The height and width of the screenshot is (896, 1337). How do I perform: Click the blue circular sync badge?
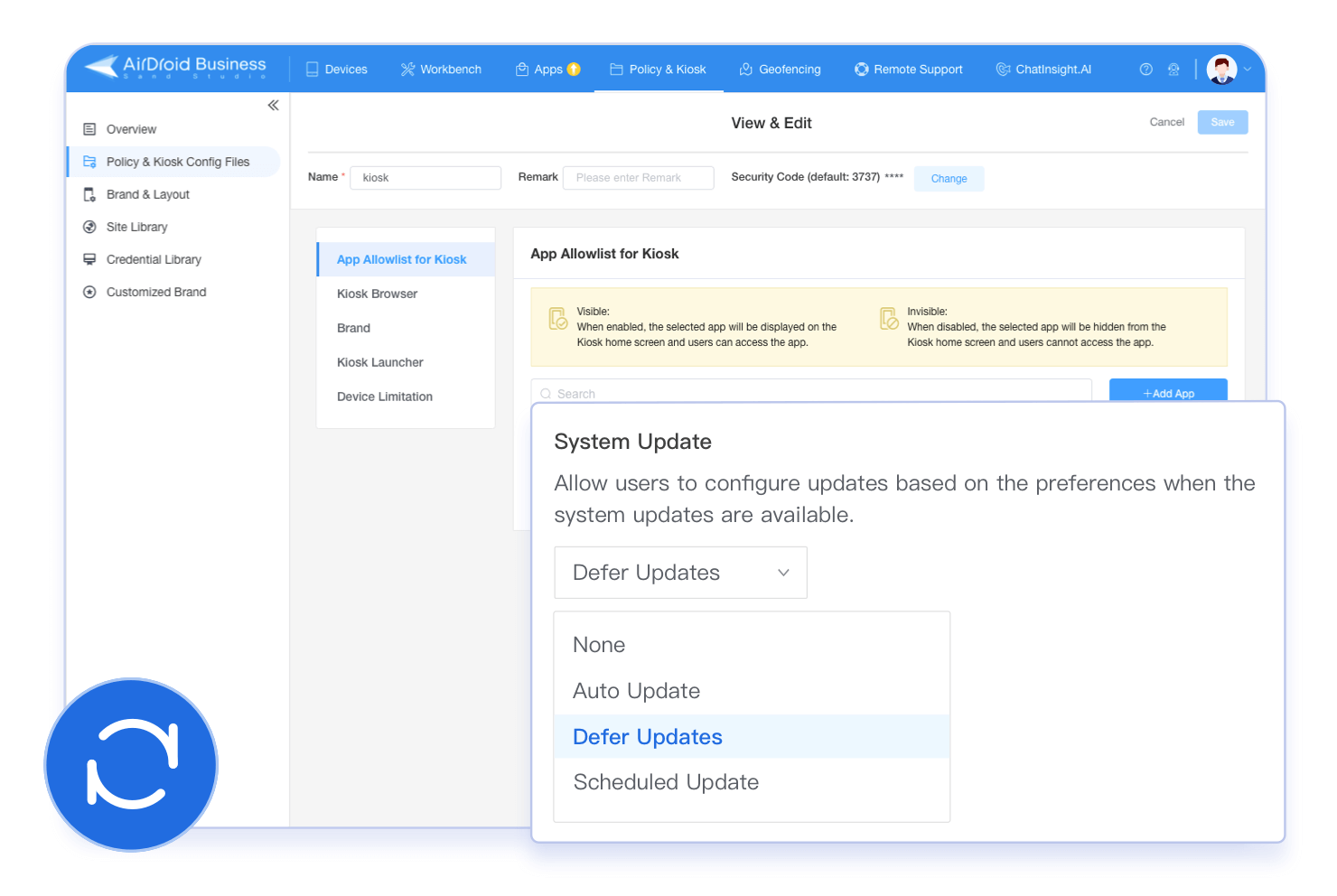pos(131,764)
